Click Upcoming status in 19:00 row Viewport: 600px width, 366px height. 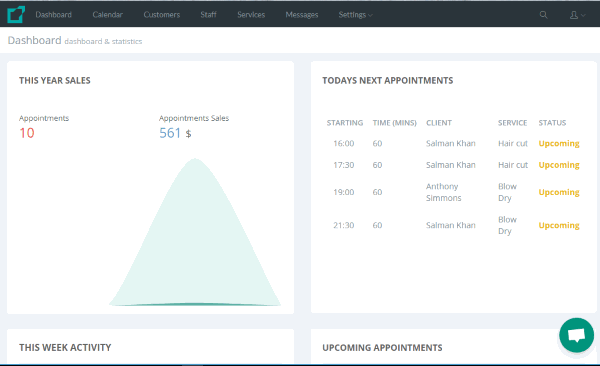coord(559,192)
